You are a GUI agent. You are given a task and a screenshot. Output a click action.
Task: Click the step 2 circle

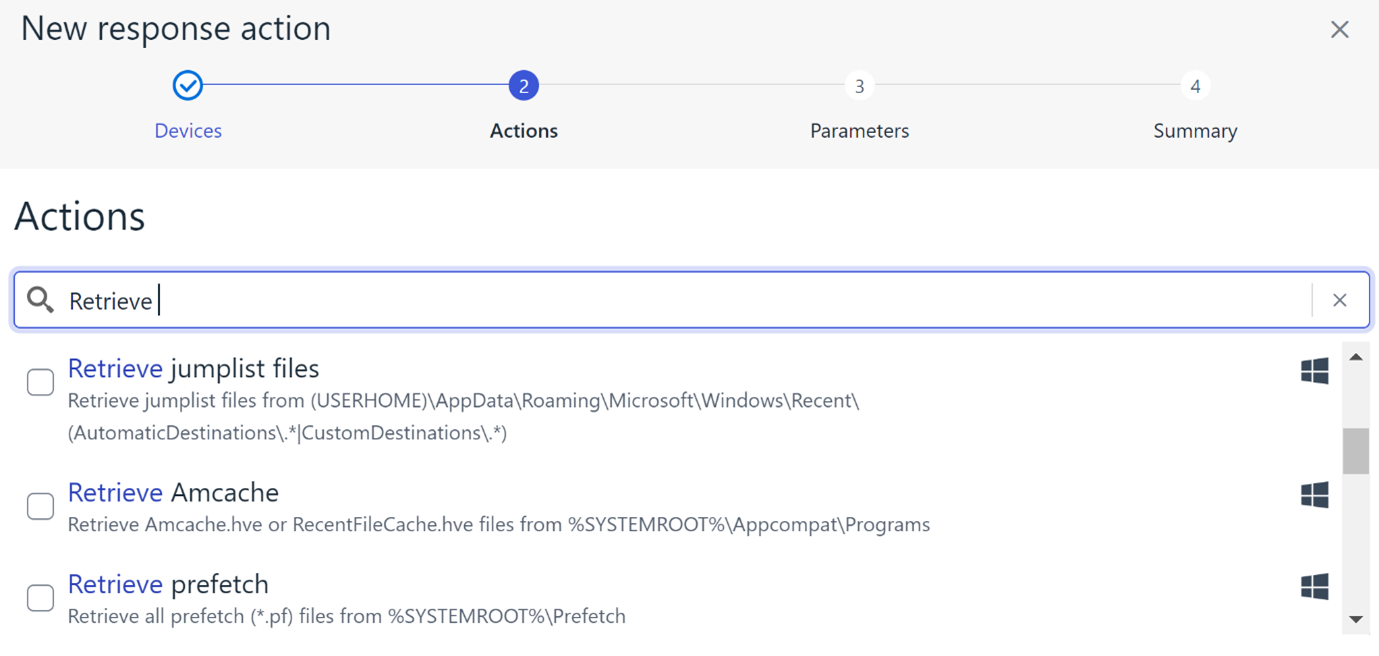524,85
